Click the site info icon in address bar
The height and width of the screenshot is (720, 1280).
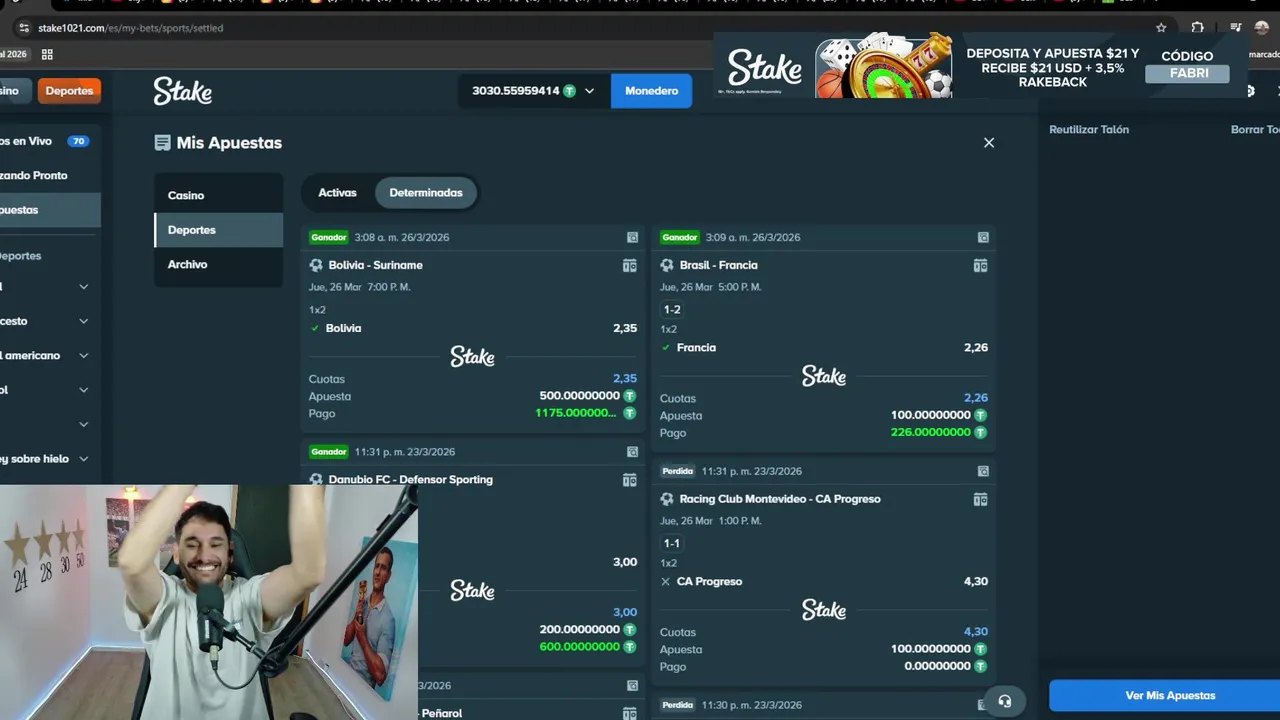[x=24, y=28]
